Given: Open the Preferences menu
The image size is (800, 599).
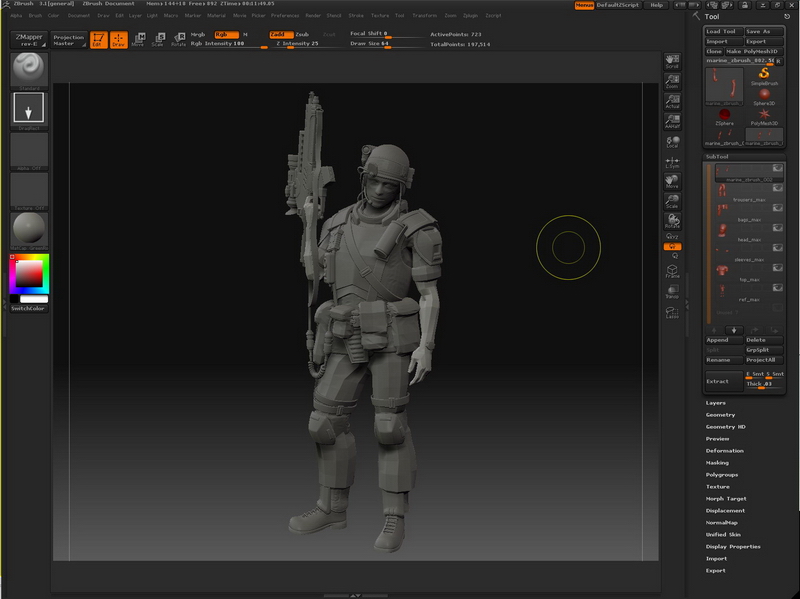Looking at the screenshot, I should (x=285, y=15).
